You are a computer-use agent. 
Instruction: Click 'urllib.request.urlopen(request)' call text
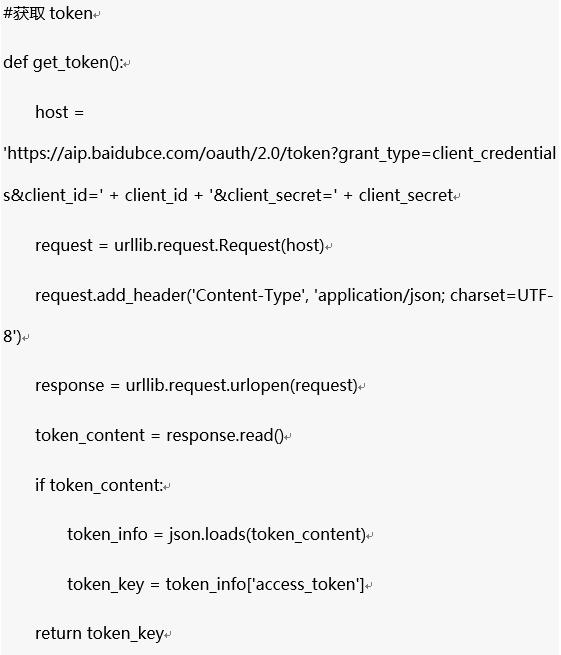pyautogui.click(x=241, y=386)
